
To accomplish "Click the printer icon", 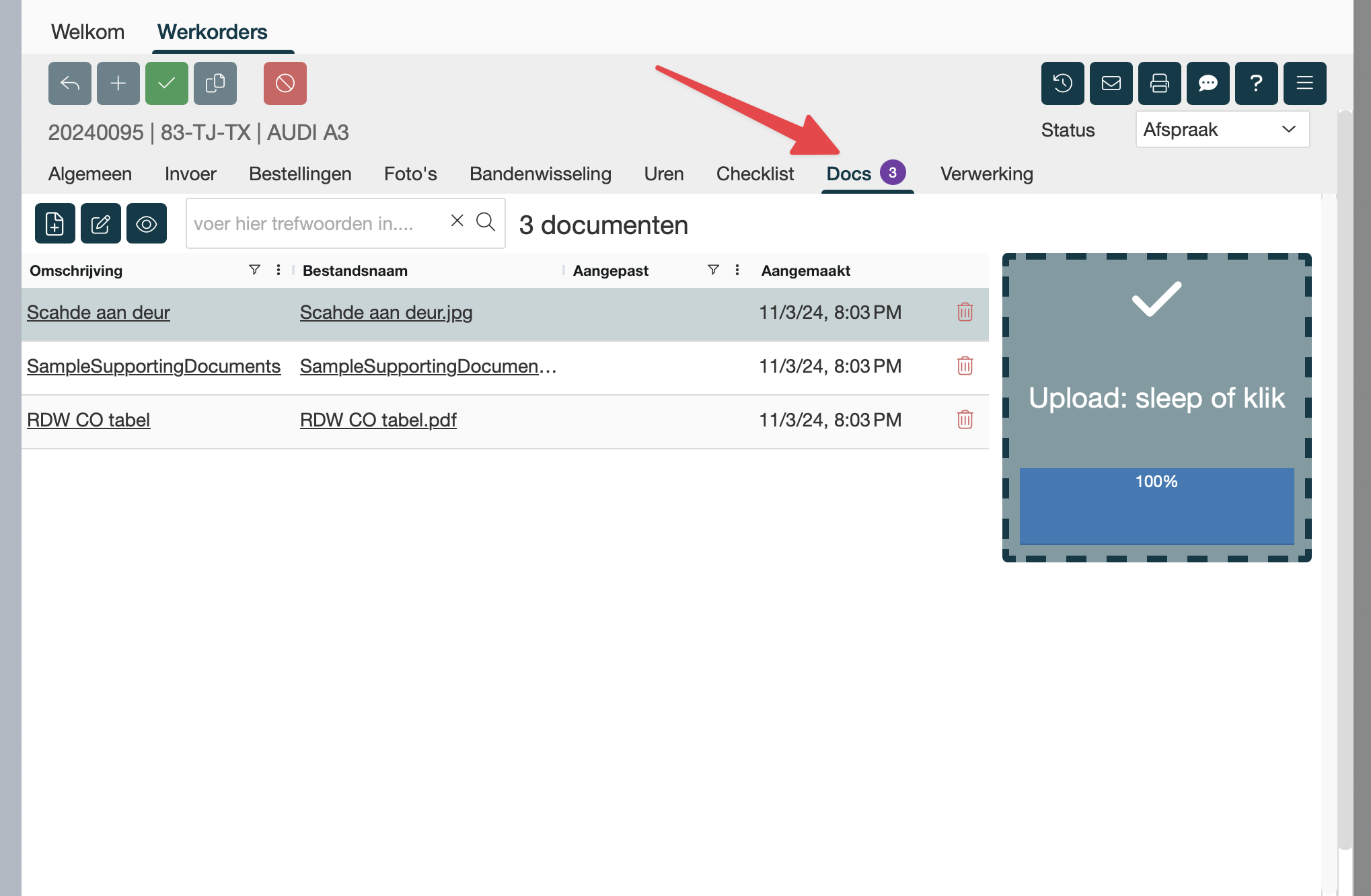I will coord(1160,83).
